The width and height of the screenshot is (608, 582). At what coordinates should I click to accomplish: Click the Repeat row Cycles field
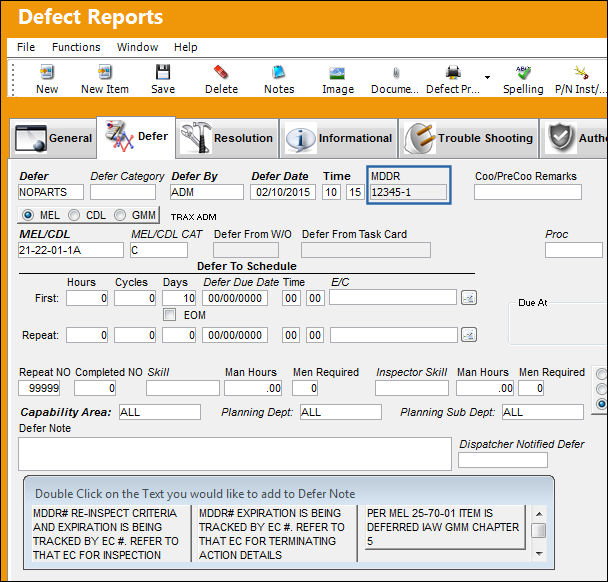(135, 335)
